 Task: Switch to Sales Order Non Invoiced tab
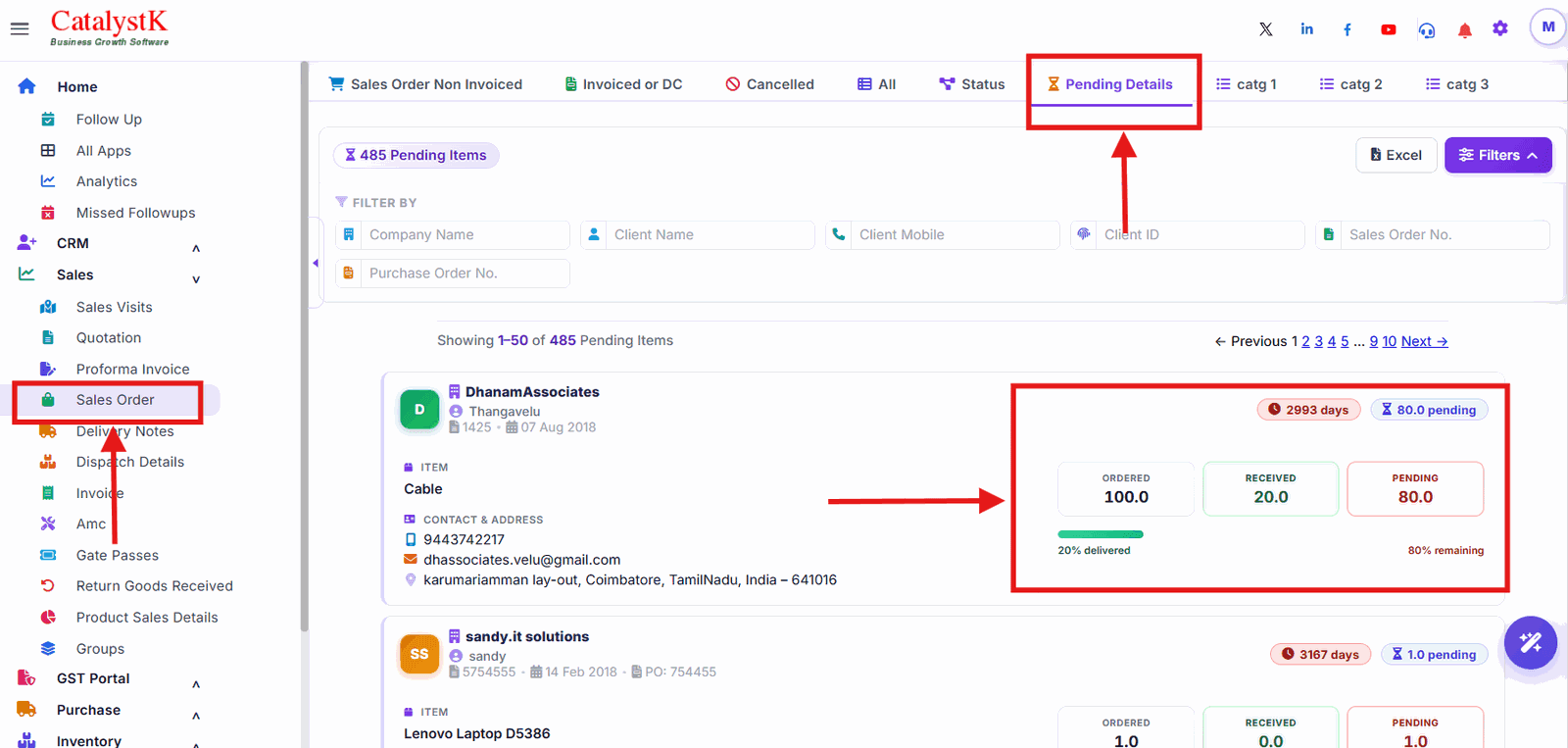pos(425,84)
